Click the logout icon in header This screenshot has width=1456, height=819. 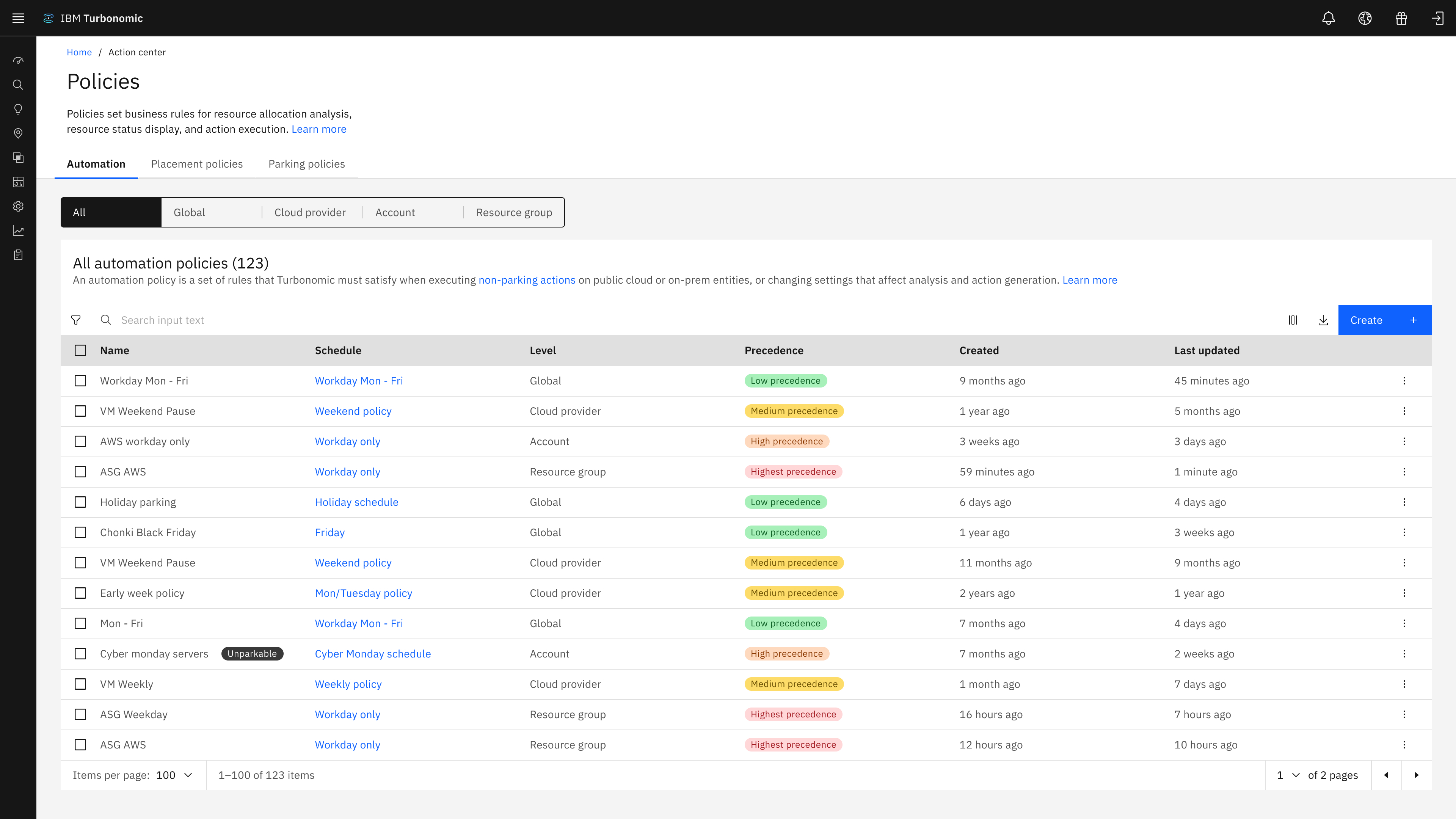[1437, 18]
